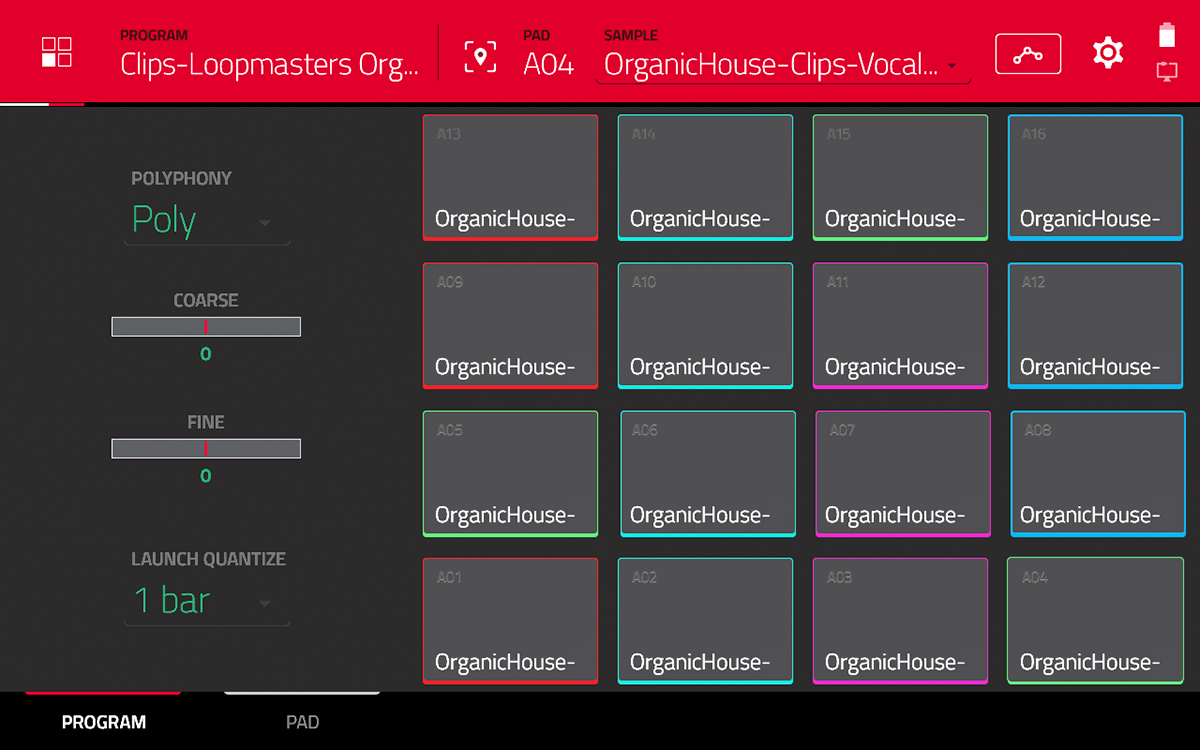
Task: Open the automation curve button
Action: pyautogui.click(x=1028, y=54)
